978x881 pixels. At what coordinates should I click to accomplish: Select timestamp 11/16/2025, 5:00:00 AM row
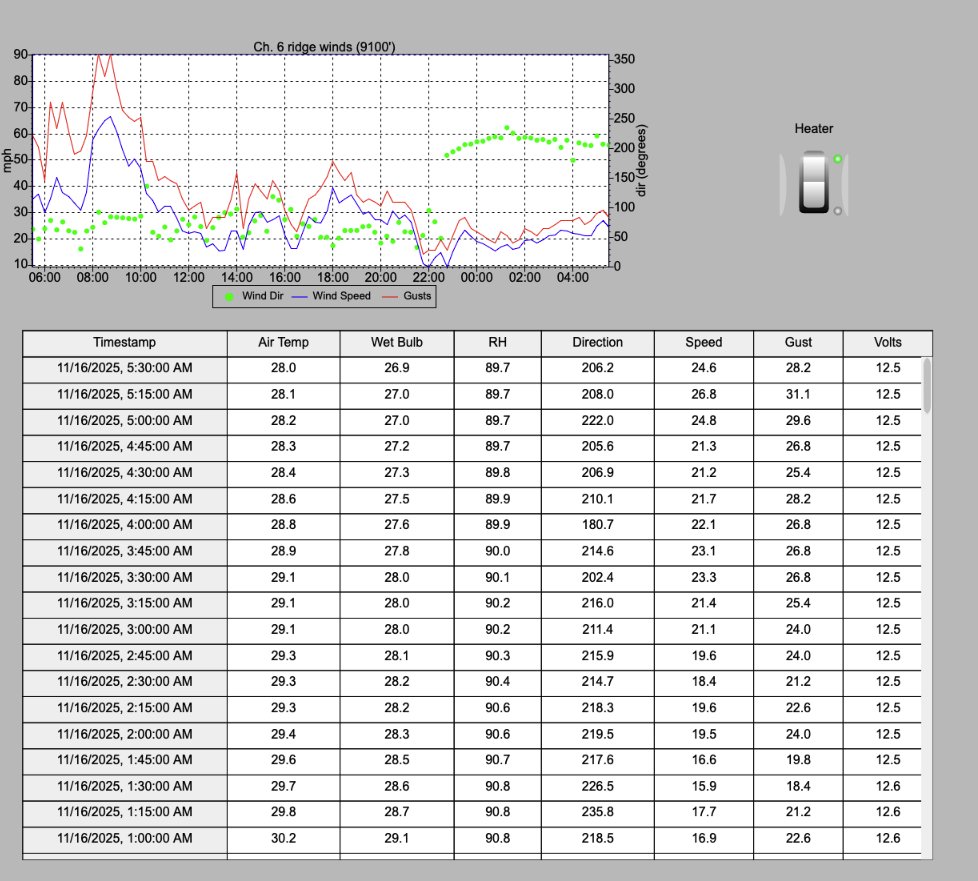[472, 421]
